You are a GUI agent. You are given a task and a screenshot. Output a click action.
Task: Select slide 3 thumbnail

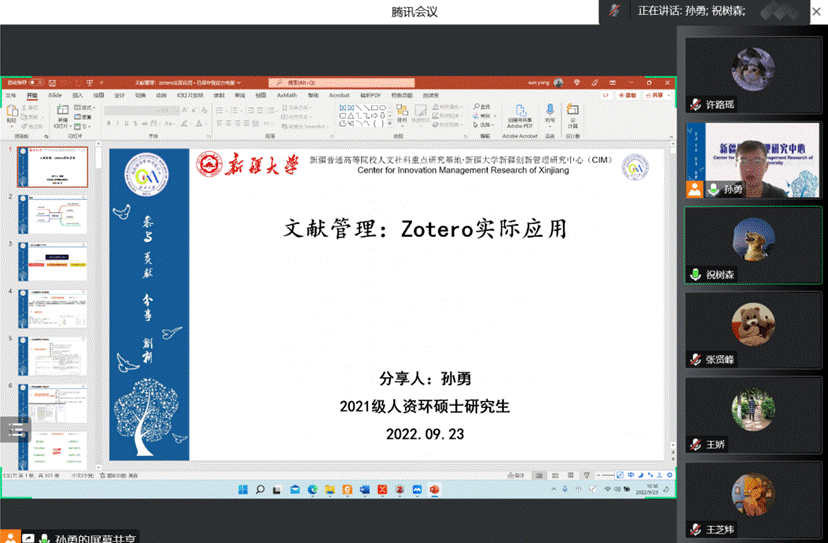(x=52, y=261)
